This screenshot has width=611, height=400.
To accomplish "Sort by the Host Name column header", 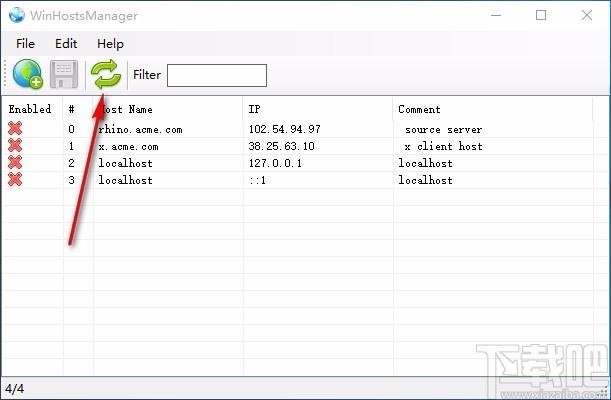I will coord(125,109).
